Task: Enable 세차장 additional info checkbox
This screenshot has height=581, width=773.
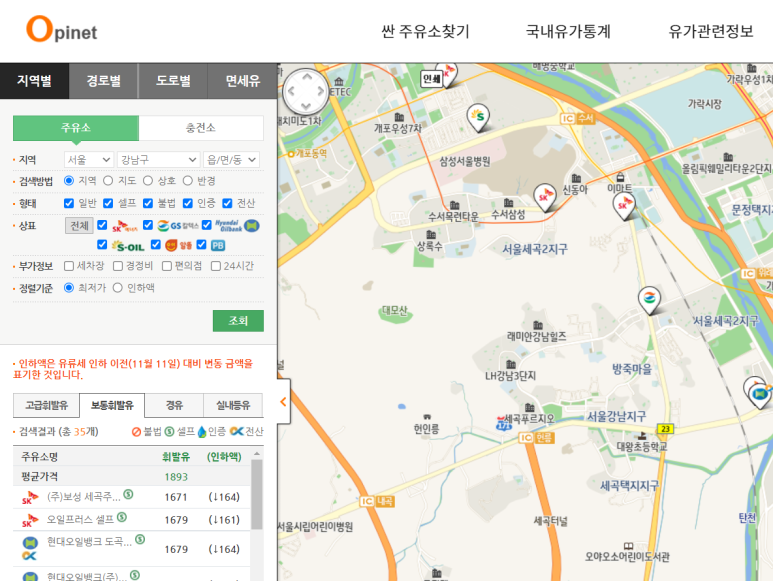Action: tap(69, 266)
